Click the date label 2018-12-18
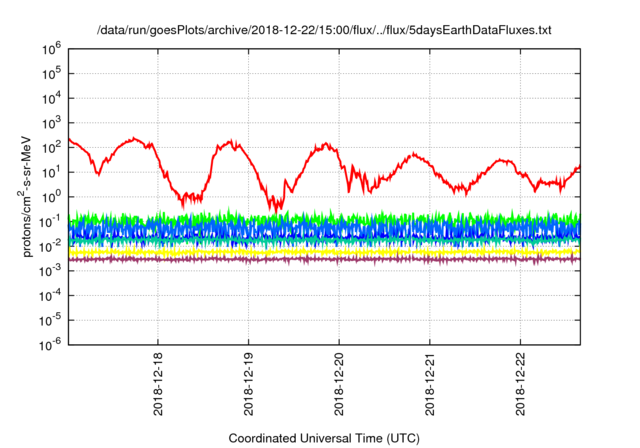The height and width of the screenshot is (448, 640). coord(158,384)
